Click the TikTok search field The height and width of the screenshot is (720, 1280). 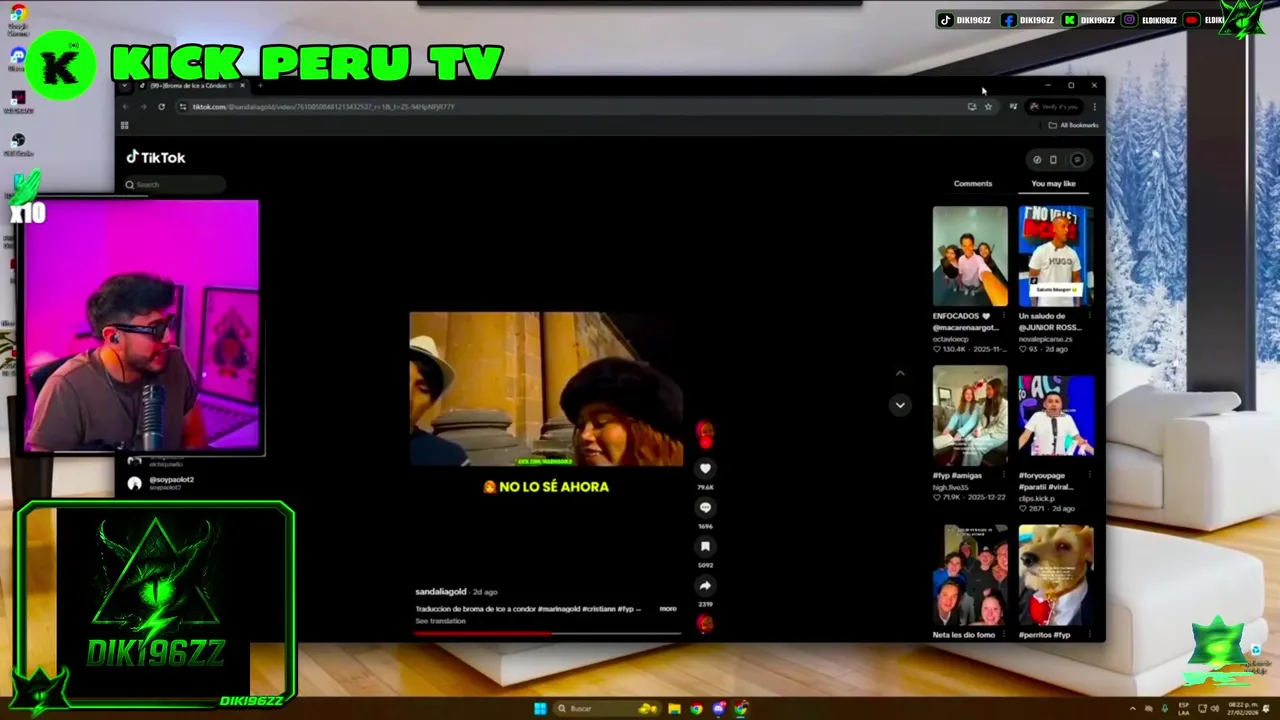click(175, 184)
